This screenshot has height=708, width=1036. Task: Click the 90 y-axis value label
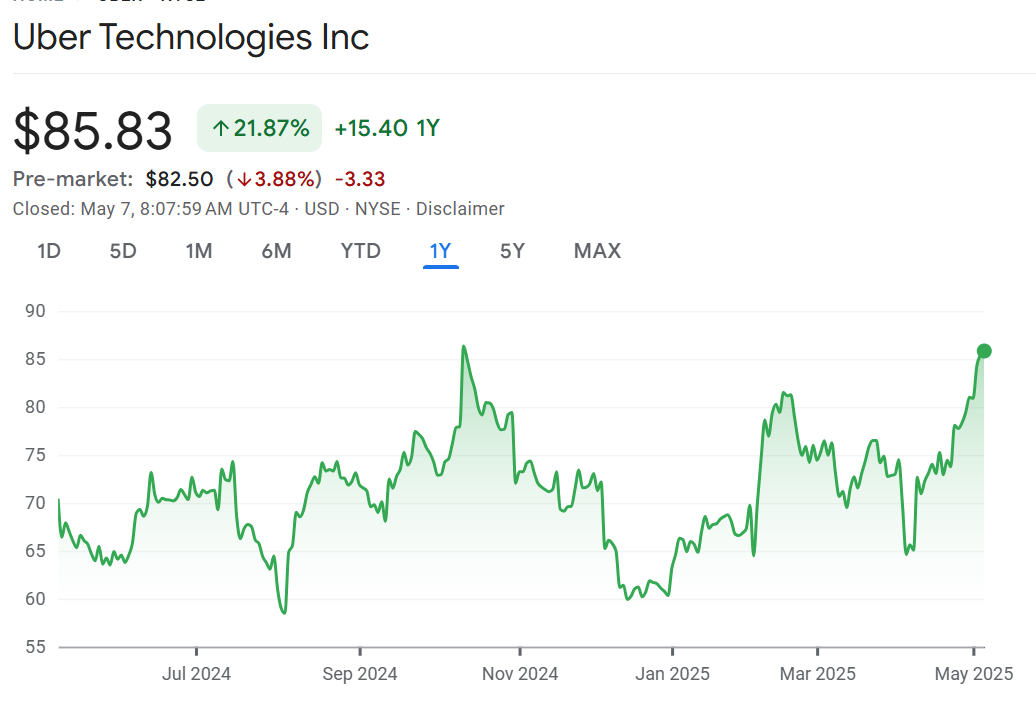pyautogui.click(x=36, y=311)
